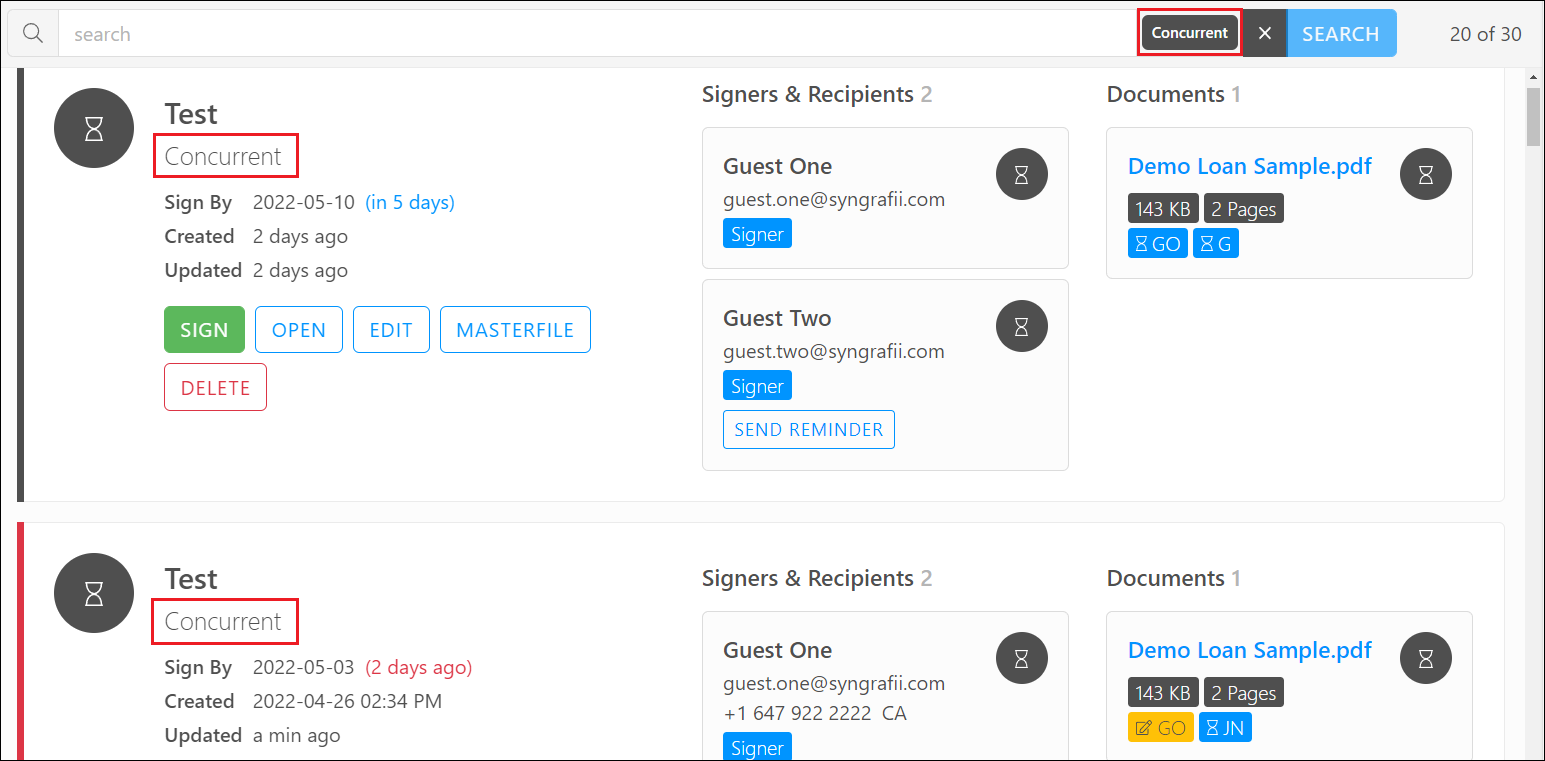The width and height of the screenshot is (1545, 761).
Task: Click the hourglass status icon beside Guest One
Action: [x=1021, y=174]
